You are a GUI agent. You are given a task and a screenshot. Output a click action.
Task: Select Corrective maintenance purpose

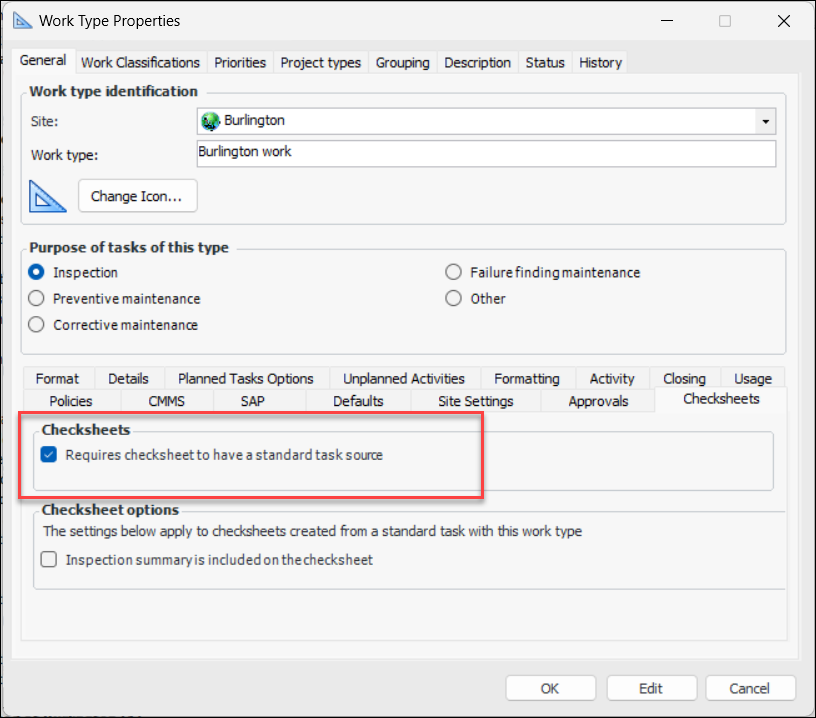pos(36,325)
